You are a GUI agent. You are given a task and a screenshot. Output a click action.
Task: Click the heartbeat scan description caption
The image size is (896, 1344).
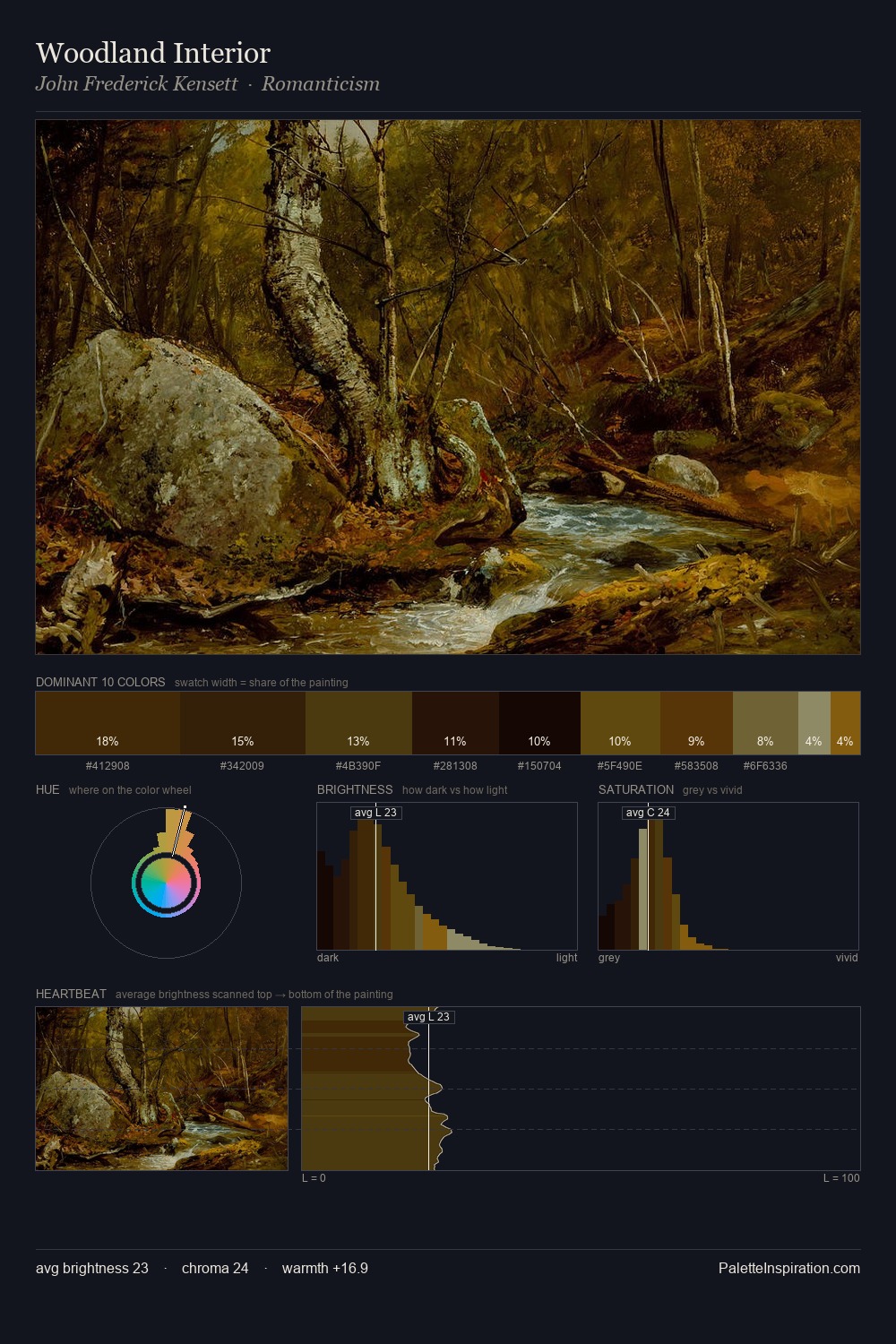click(x=254, y=995)
